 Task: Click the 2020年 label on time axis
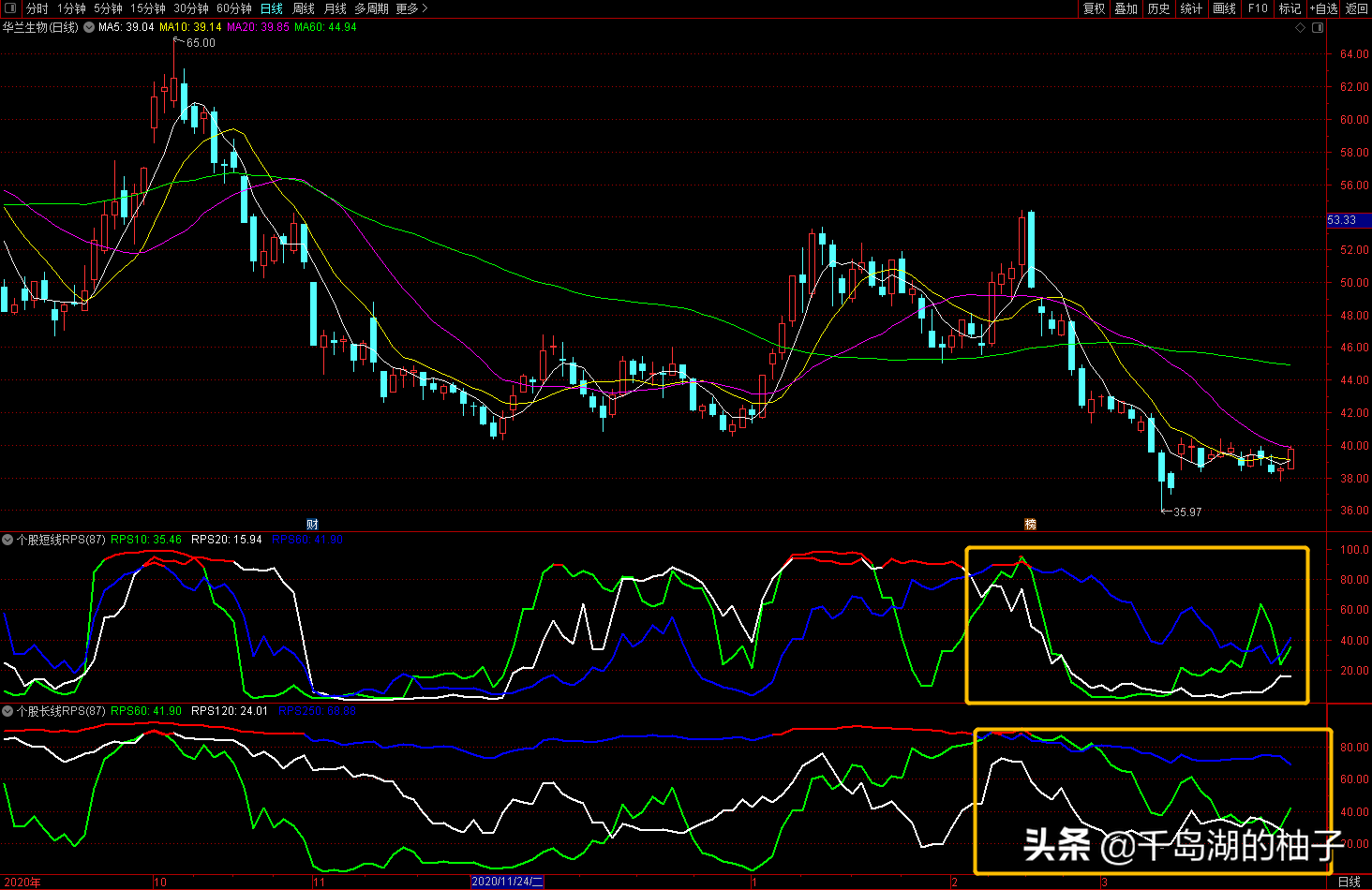click(x=22, y=883)
